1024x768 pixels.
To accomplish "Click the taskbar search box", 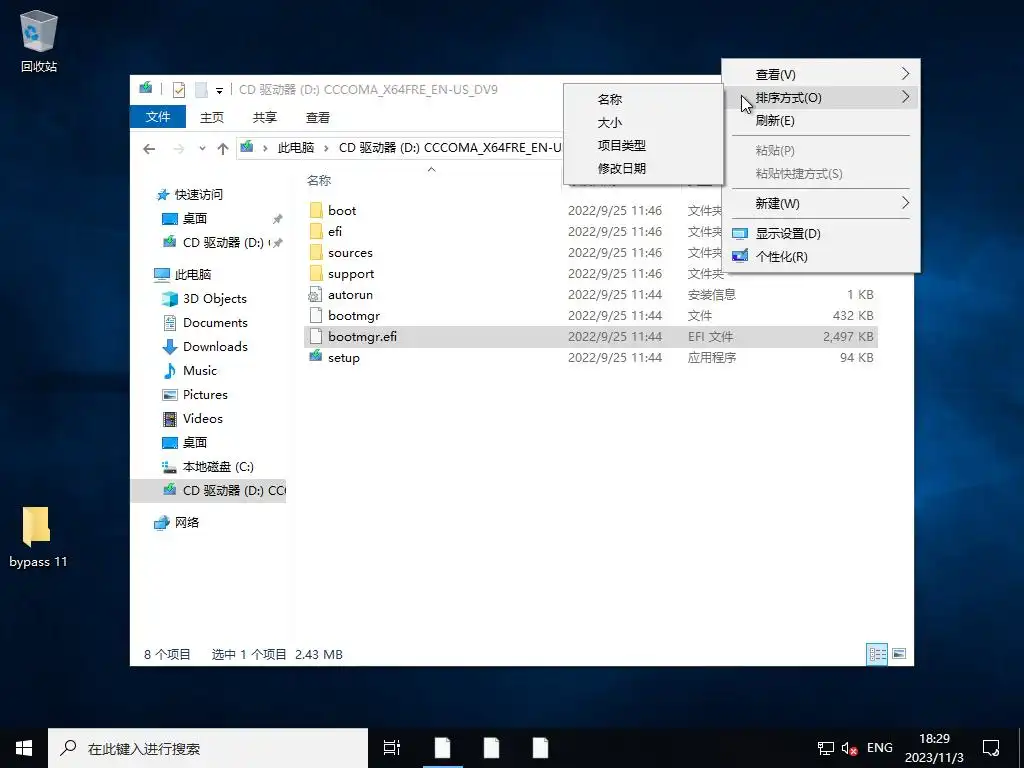I will pyautogui.click(x=208, y=748).
